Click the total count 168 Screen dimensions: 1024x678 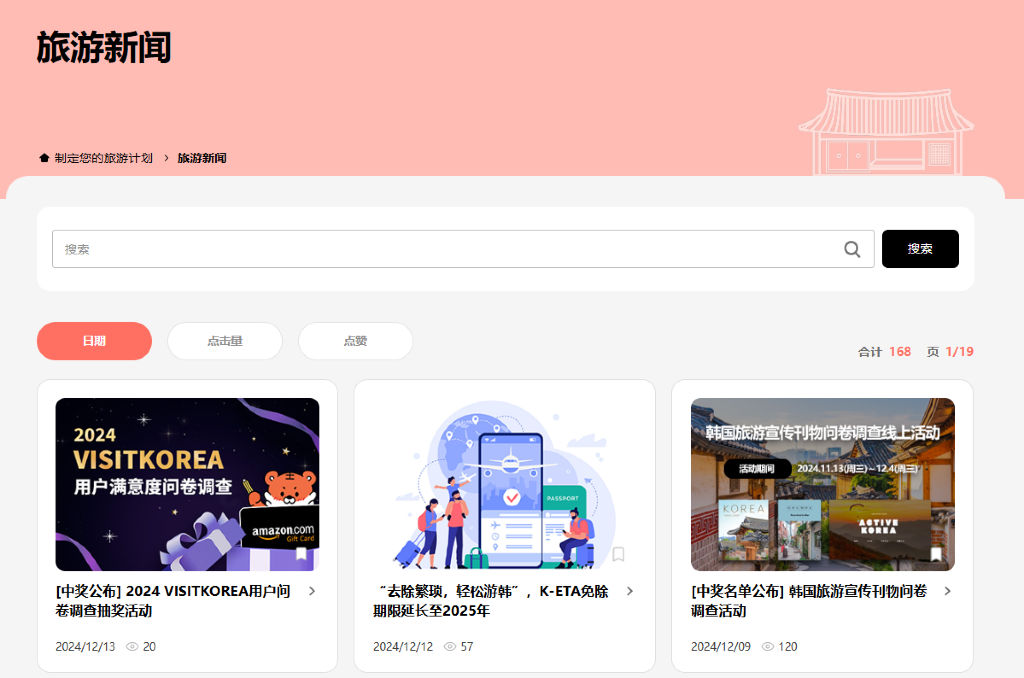(900, 351)
